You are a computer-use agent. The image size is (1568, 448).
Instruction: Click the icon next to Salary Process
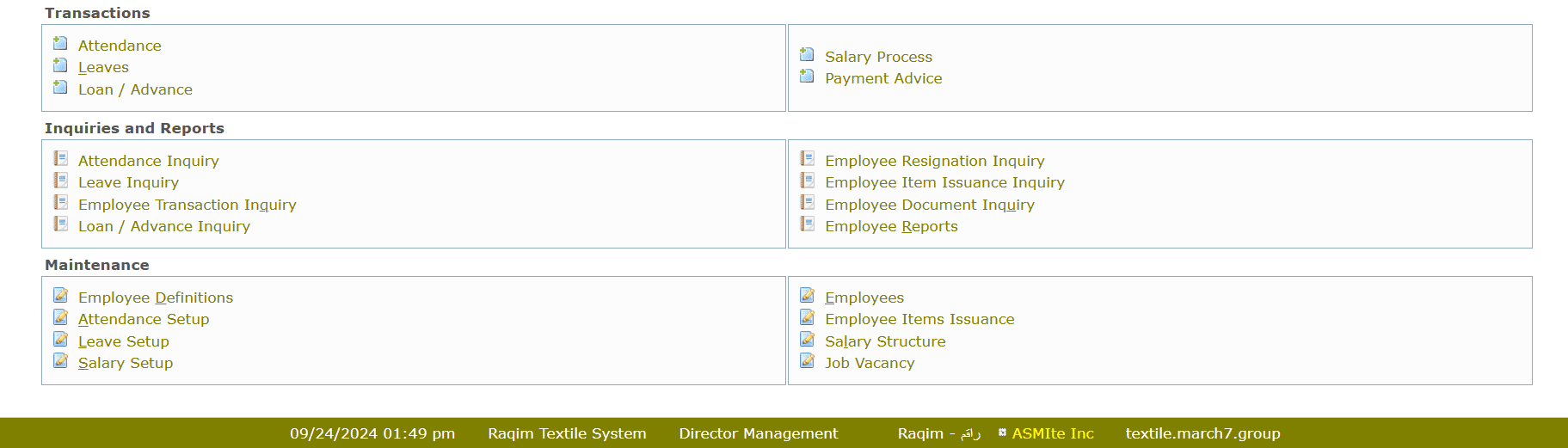click(807, 54)
